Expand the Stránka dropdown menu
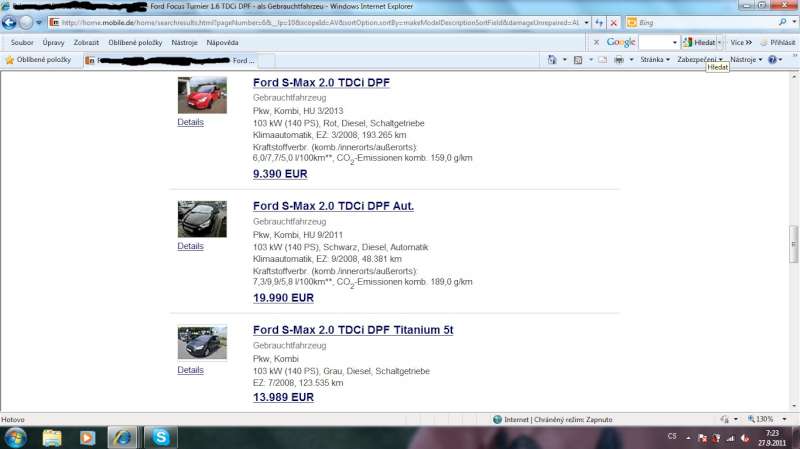 pyautogui.click(x=655, y=60)
